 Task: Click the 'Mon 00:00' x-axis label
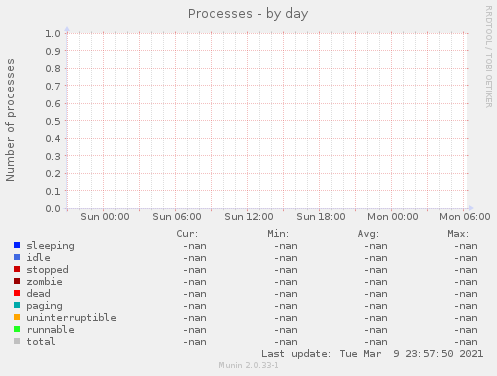(393, 217)
